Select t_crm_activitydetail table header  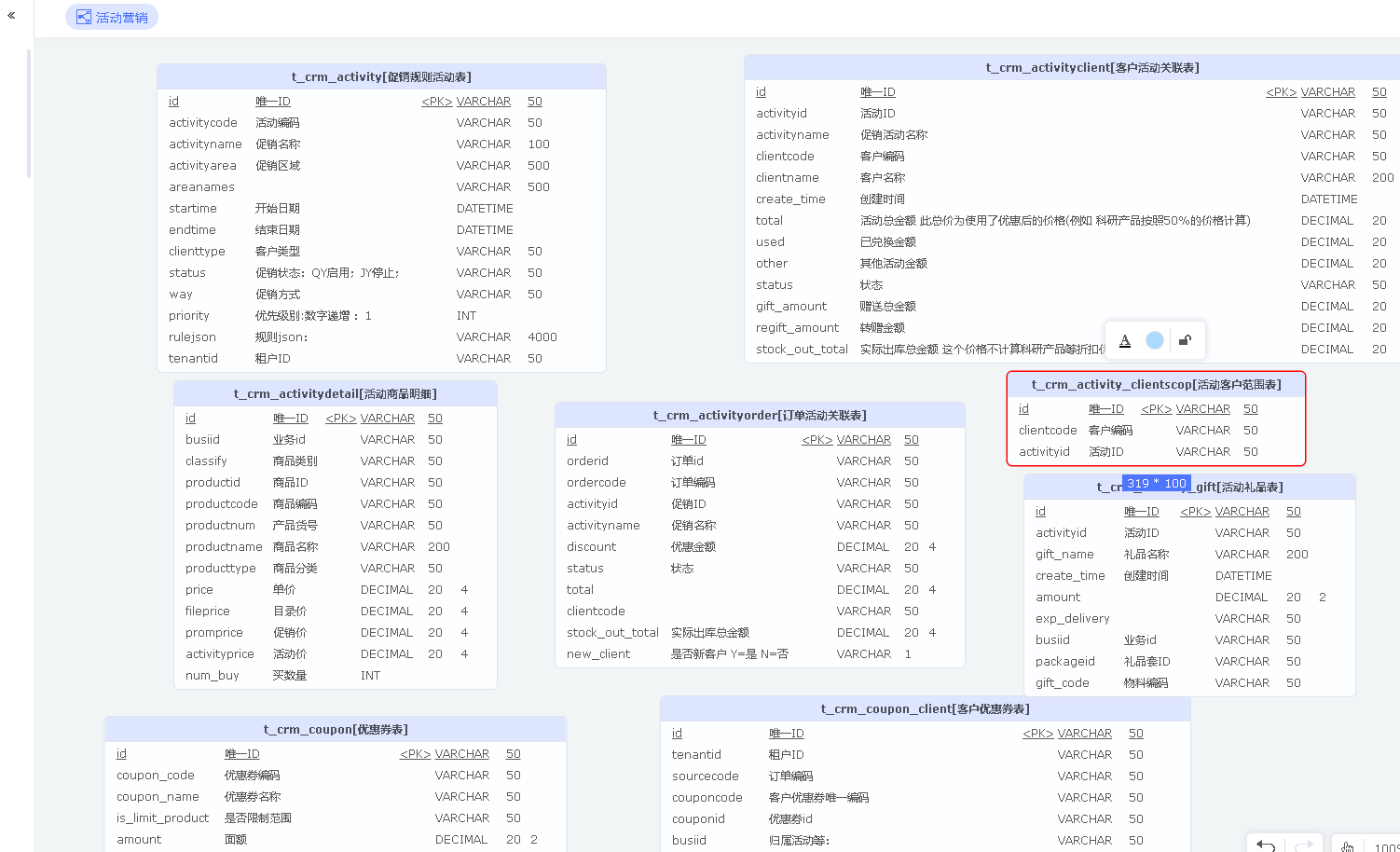tap(336, 394)
